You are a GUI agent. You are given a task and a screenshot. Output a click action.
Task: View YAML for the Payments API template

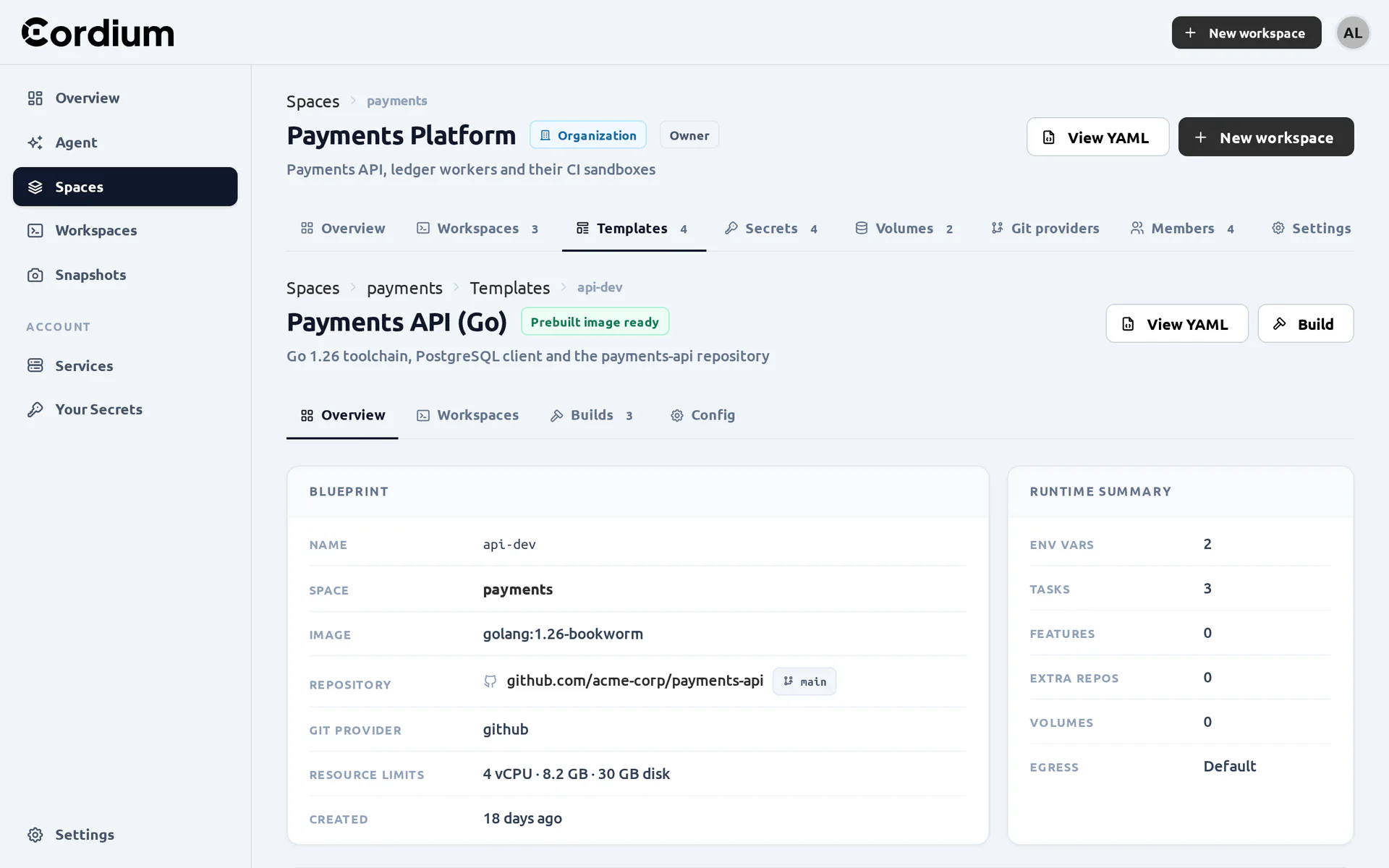1176,323
